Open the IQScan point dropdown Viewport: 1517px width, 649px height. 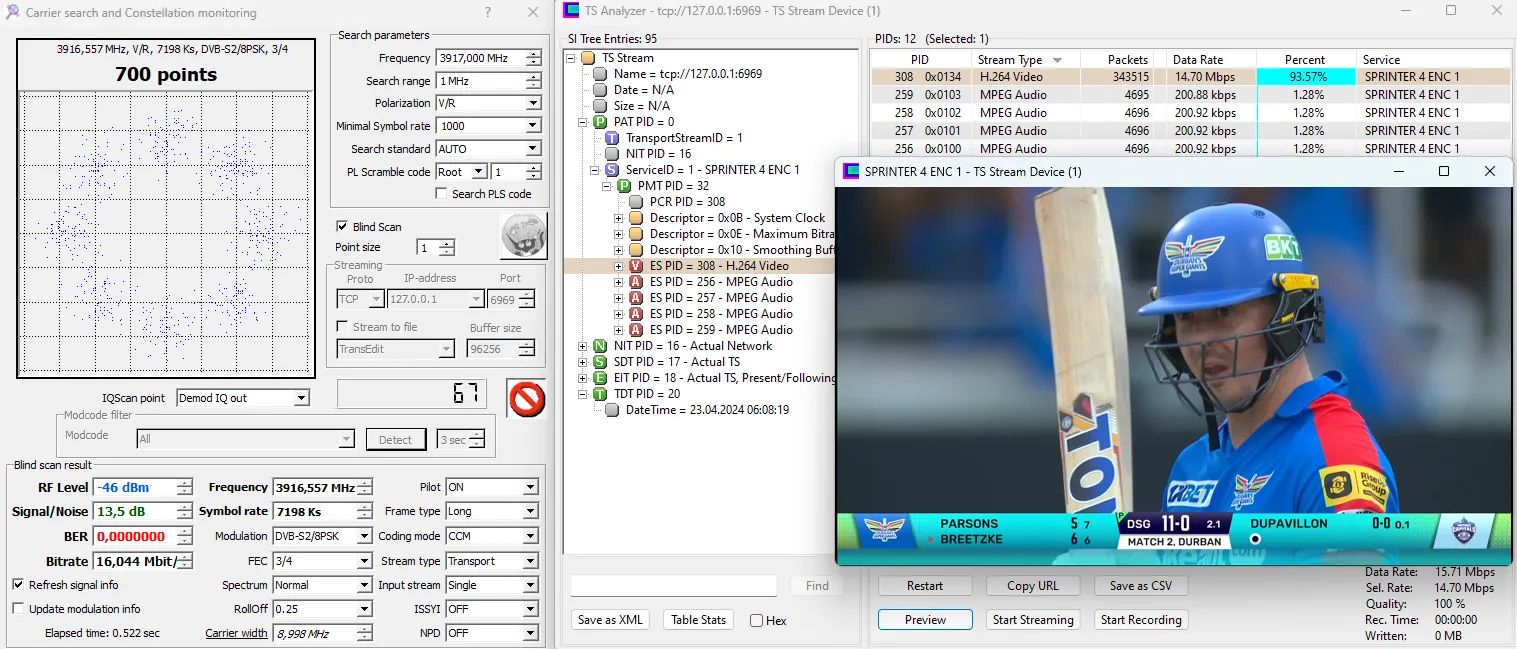(x=301, y=398)
